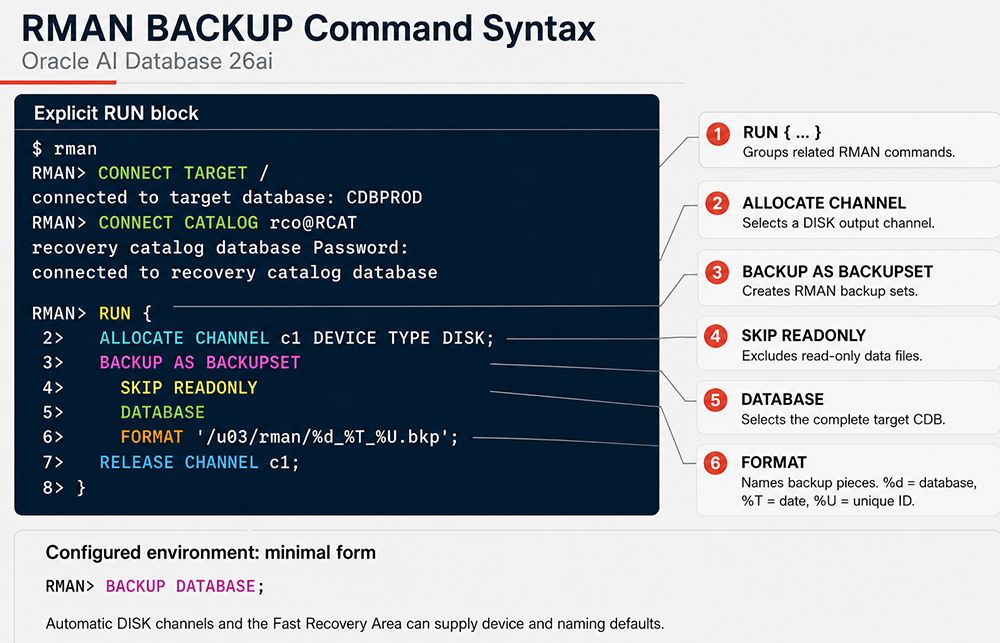Screen dimensions: 1000x643
Task: Click the number 3 badge beside BACKUP AS BACKUPSET callout
Action: point(717,272)
